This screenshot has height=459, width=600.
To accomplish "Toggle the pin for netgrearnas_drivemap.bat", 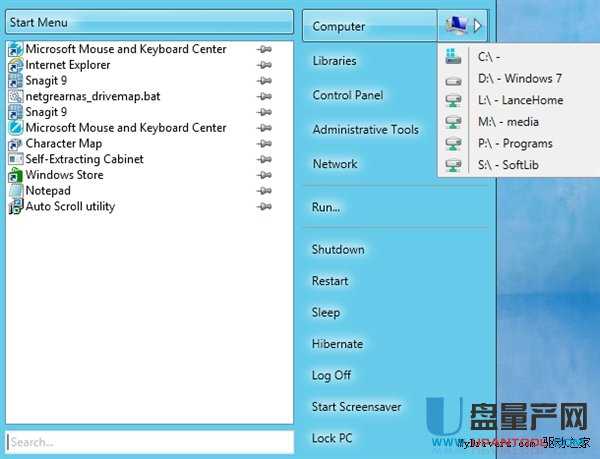I will (264, 97).
